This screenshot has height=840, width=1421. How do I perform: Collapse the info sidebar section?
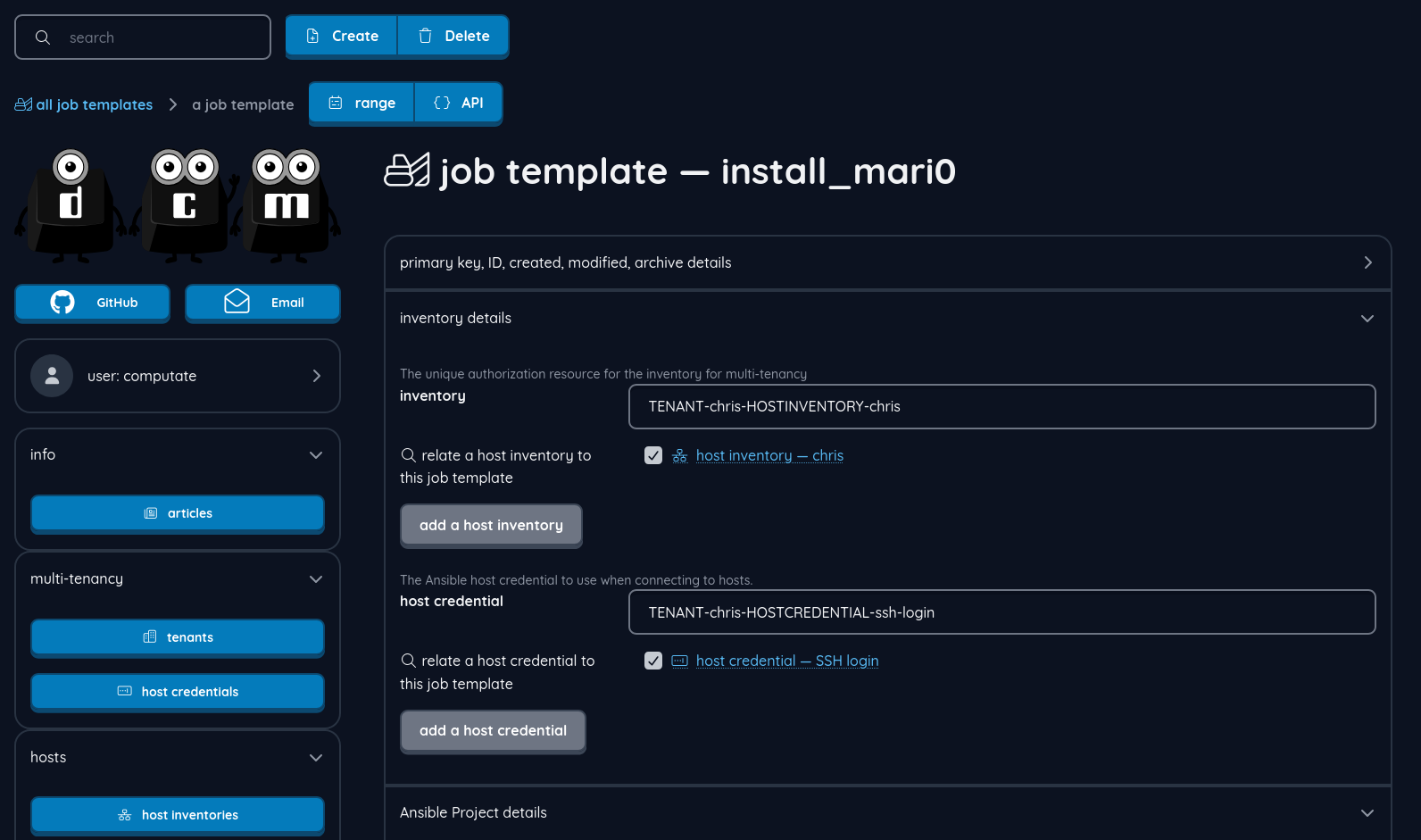click(178, 455)
